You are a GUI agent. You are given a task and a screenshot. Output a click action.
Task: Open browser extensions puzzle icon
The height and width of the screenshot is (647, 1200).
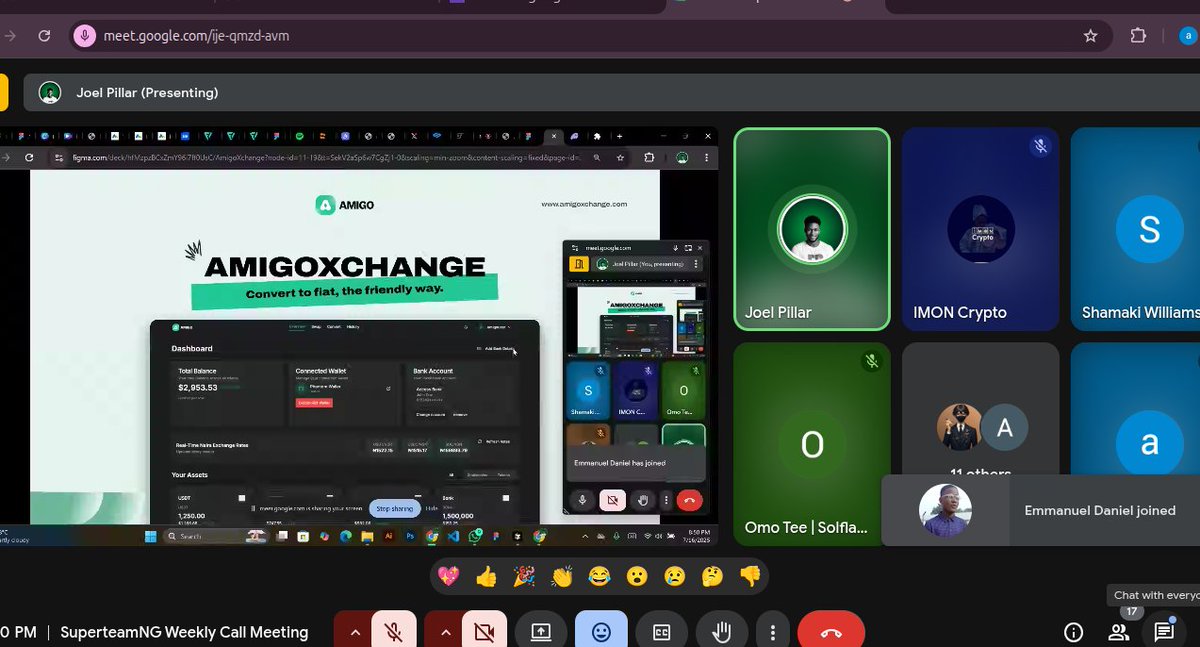(x=1138, y=36)
